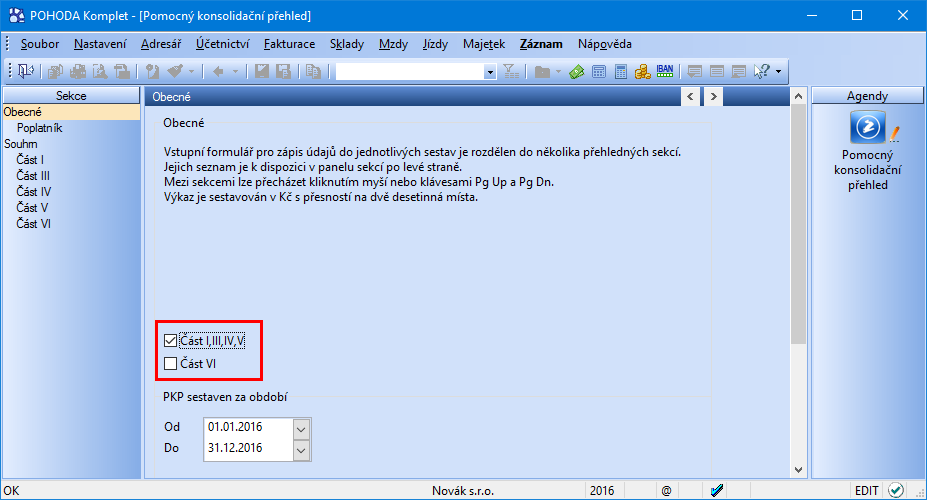This screenshot has height=500, width=927.
Task: Open the toolbar search combo box dropdown
Action: coord(490,72)
